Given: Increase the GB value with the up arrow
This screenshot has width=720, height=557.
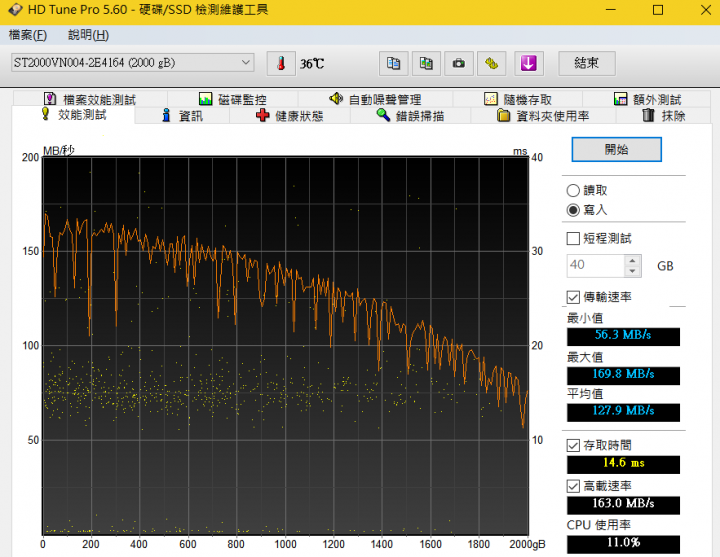Looking at the screenshot, I should 633,260.
